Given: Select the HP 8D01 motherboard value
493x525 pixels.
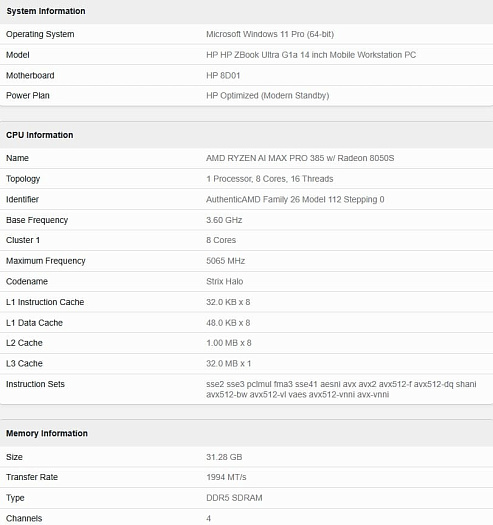Looking at the screenshot, I should point(223,75).
